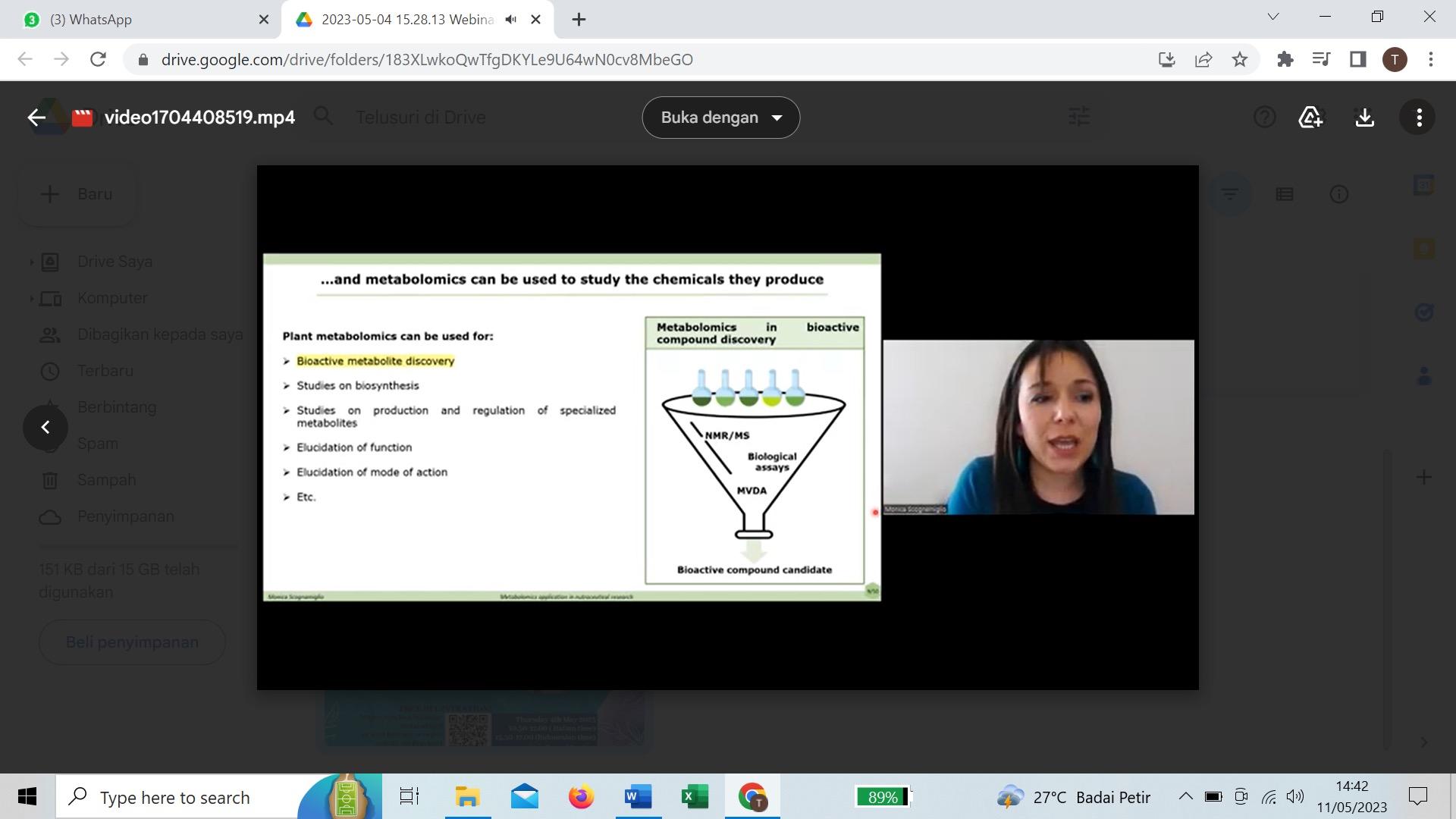Screen dimensions: 1456x819
Task: Click the add shortcut to Drive icon
Action: (x=1310, y=118)
